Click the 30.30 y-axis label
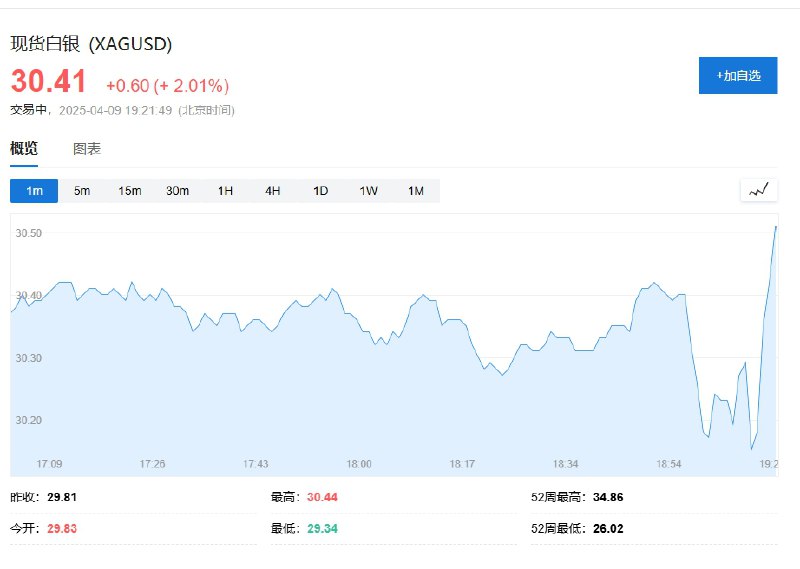 (29, 358)
